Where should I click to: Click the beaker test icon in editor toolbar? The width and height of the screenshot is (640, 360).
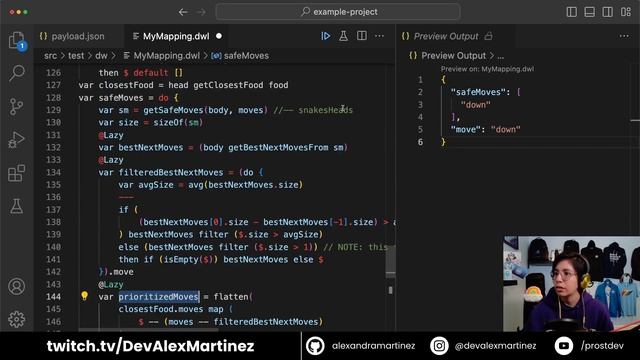coord(344,36)
